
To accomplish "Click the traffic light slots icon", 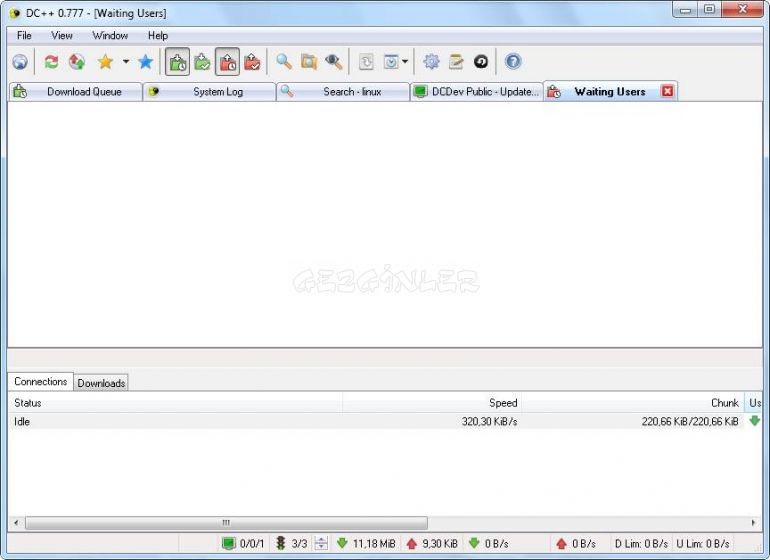I will point(280,543).
